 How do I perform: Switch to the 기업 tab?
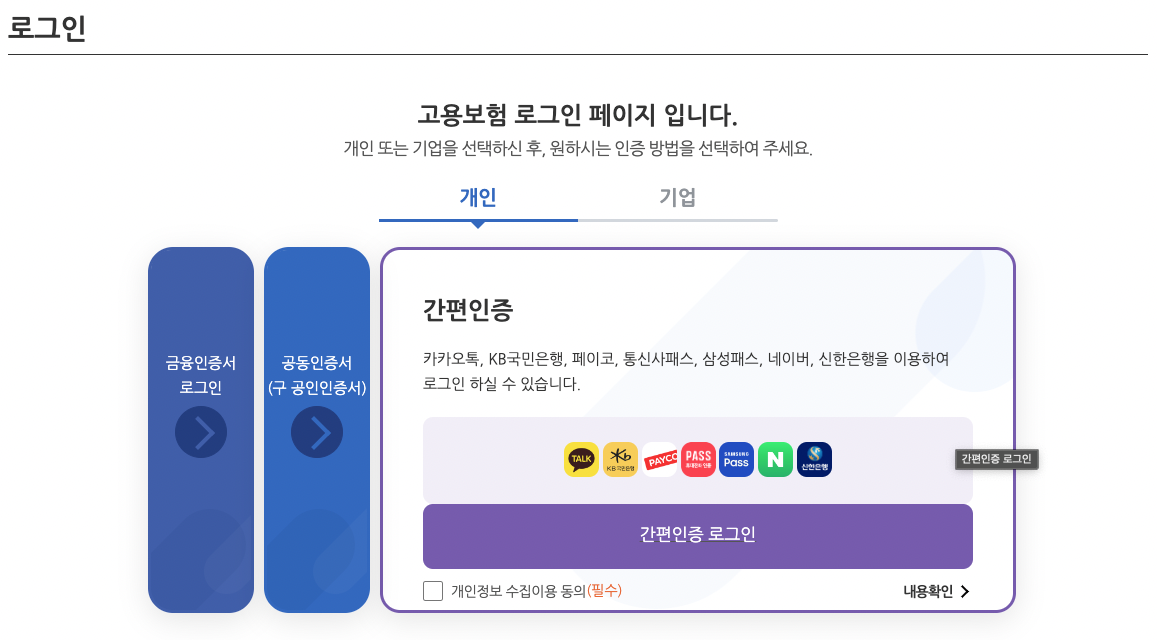678,198
